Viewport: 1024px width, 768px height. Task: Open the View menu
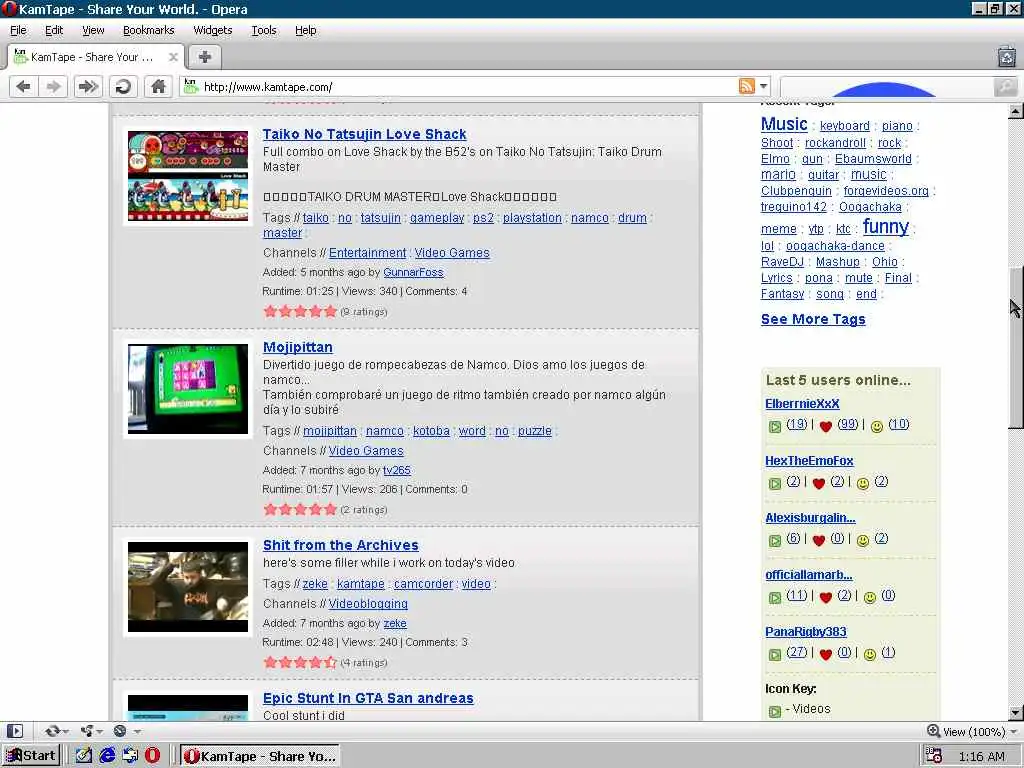[x=93, y=30]
